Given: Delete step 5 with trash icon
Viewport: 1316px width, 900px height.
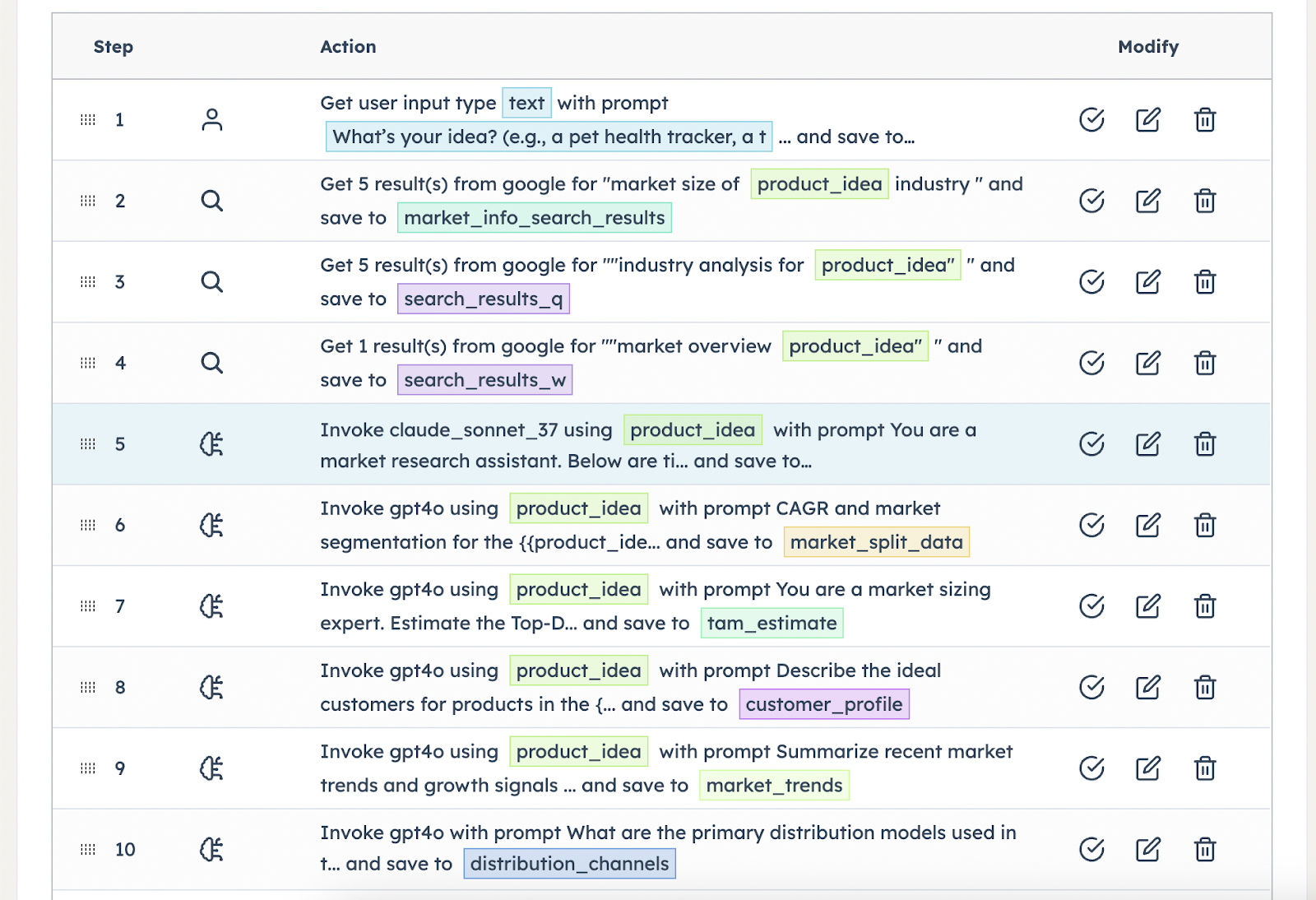Looking at the screenshot, I should 1205,444.
